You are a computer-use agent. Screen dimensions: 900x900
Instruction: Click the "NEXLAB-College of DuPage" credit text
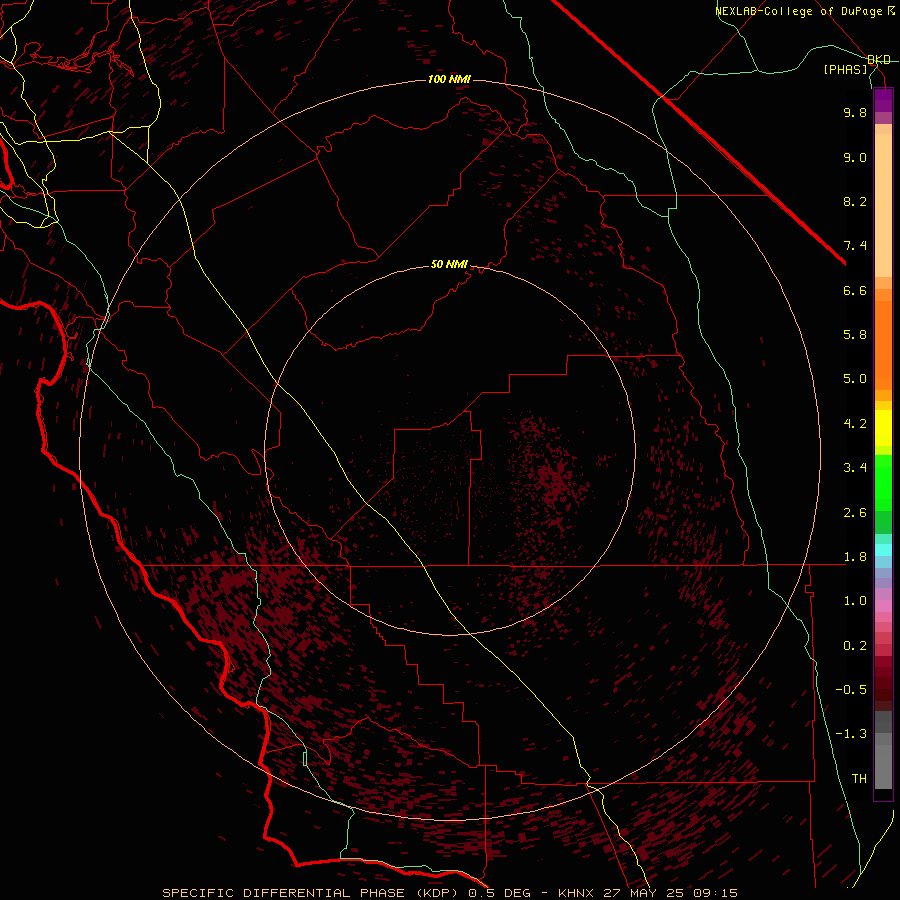(801, 11)
